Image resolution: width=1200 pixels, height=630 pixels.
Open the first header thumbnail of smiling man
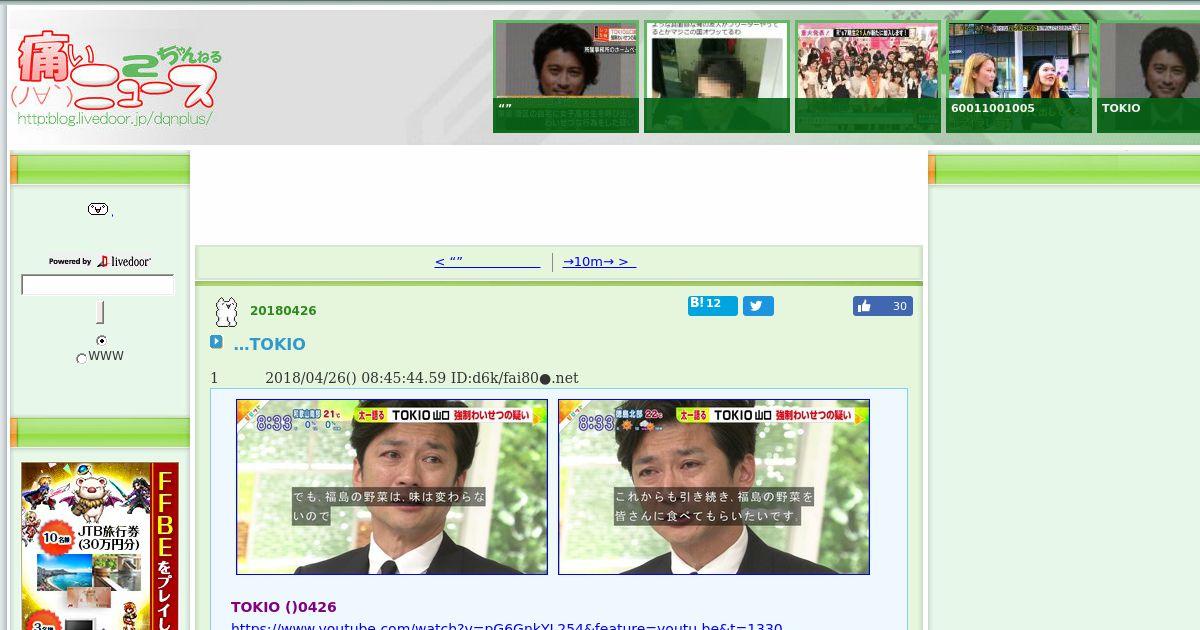click(x=566, y=77)
